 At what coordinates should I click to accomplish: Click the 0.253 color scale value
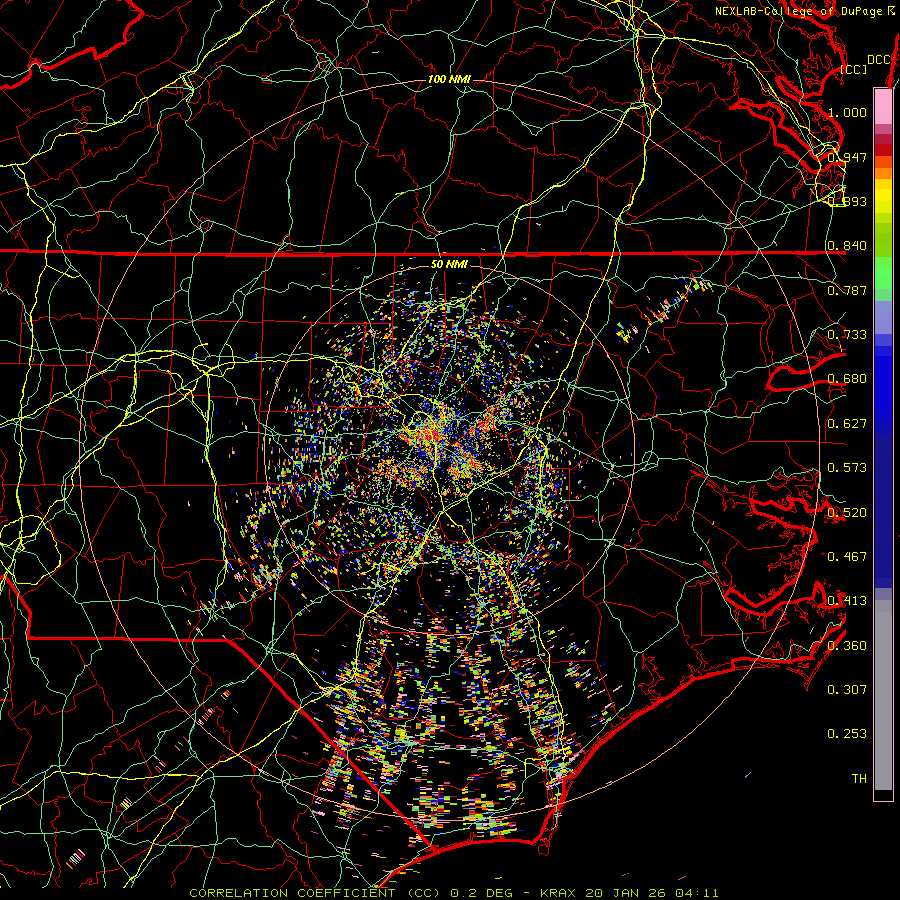pos(847,734)
